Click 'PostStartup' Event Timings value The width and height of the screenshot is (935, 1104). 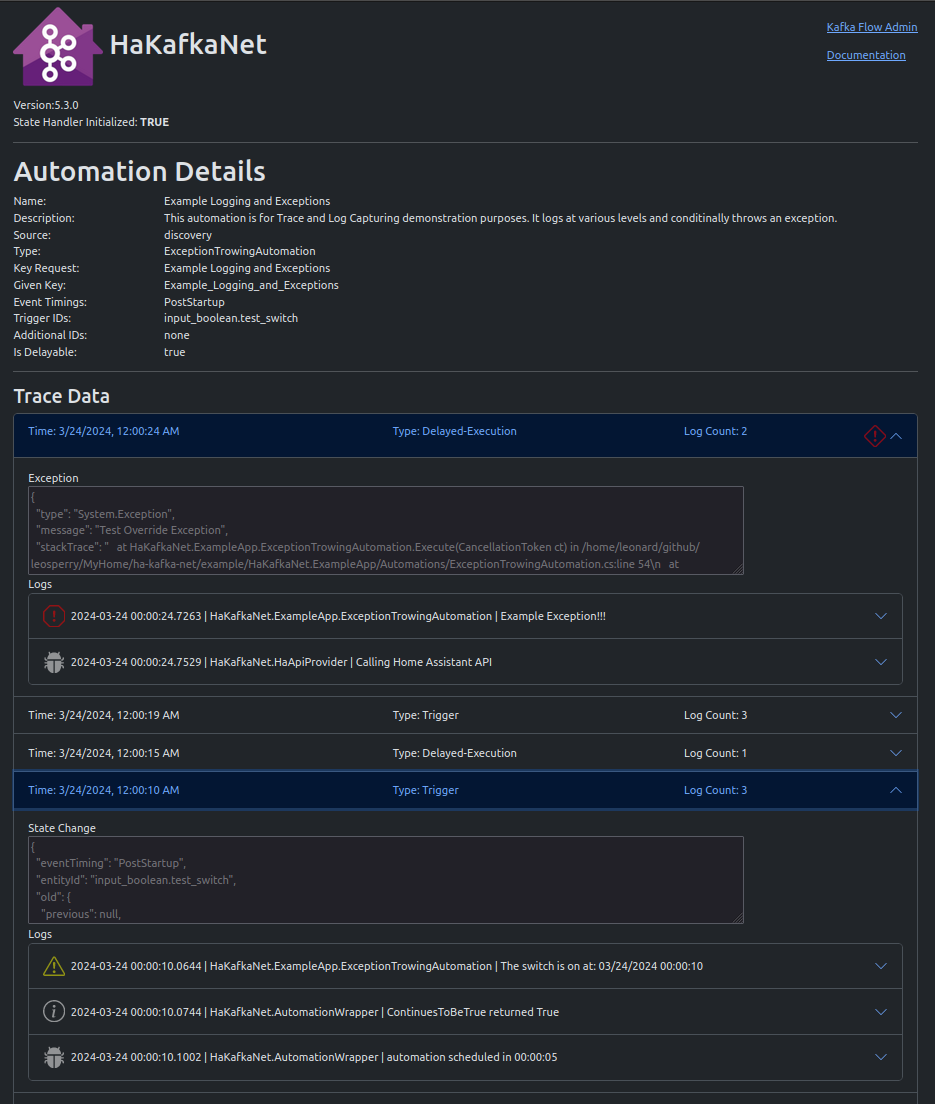click(194, 302)
